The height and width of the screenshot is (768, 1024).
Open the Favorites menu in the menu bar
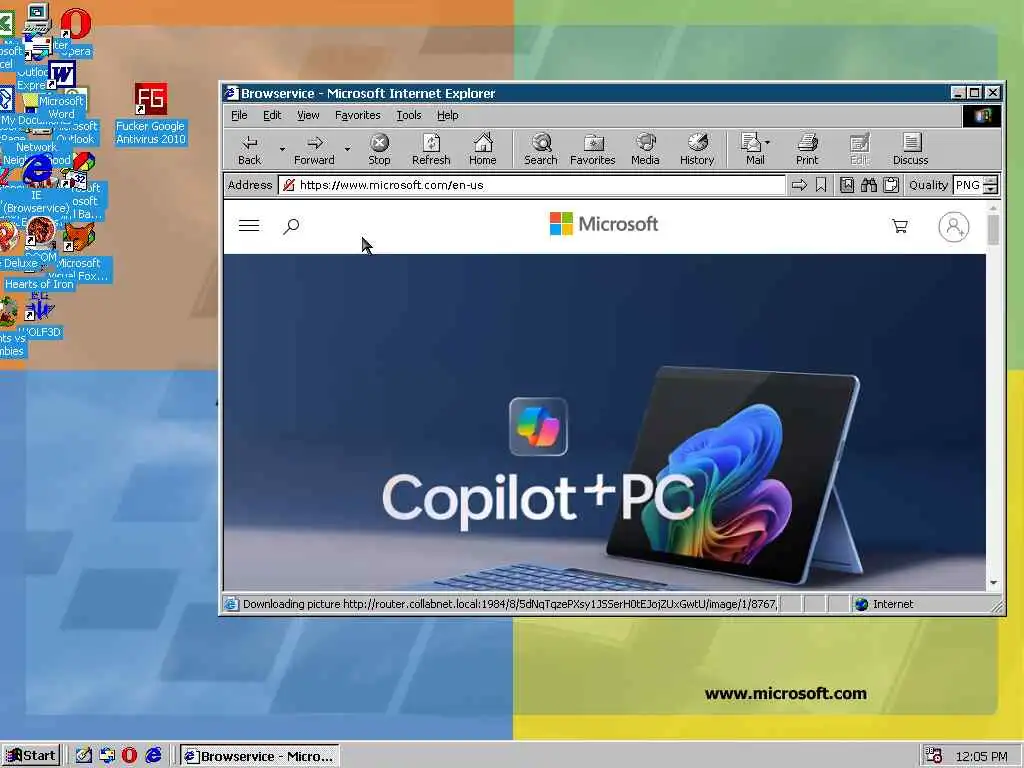(x=357, y=116)
